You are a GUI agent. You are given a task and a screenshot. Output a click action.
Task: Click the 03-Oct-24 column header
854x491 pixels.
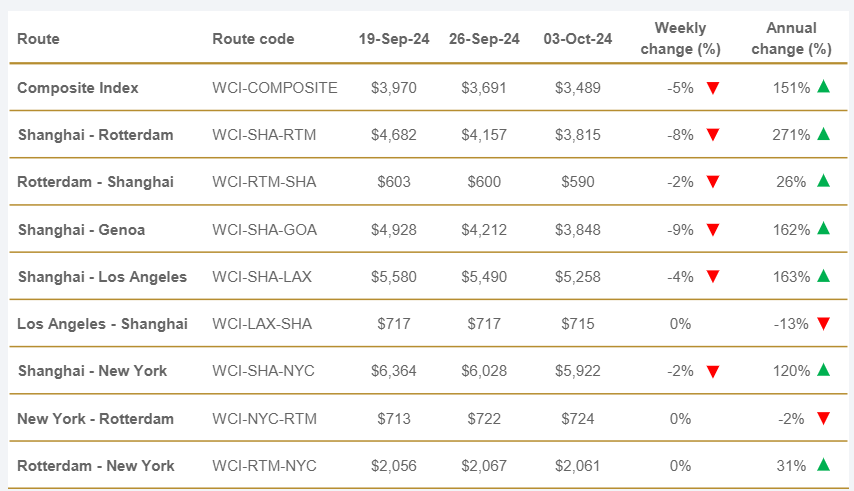click(578, 39)
